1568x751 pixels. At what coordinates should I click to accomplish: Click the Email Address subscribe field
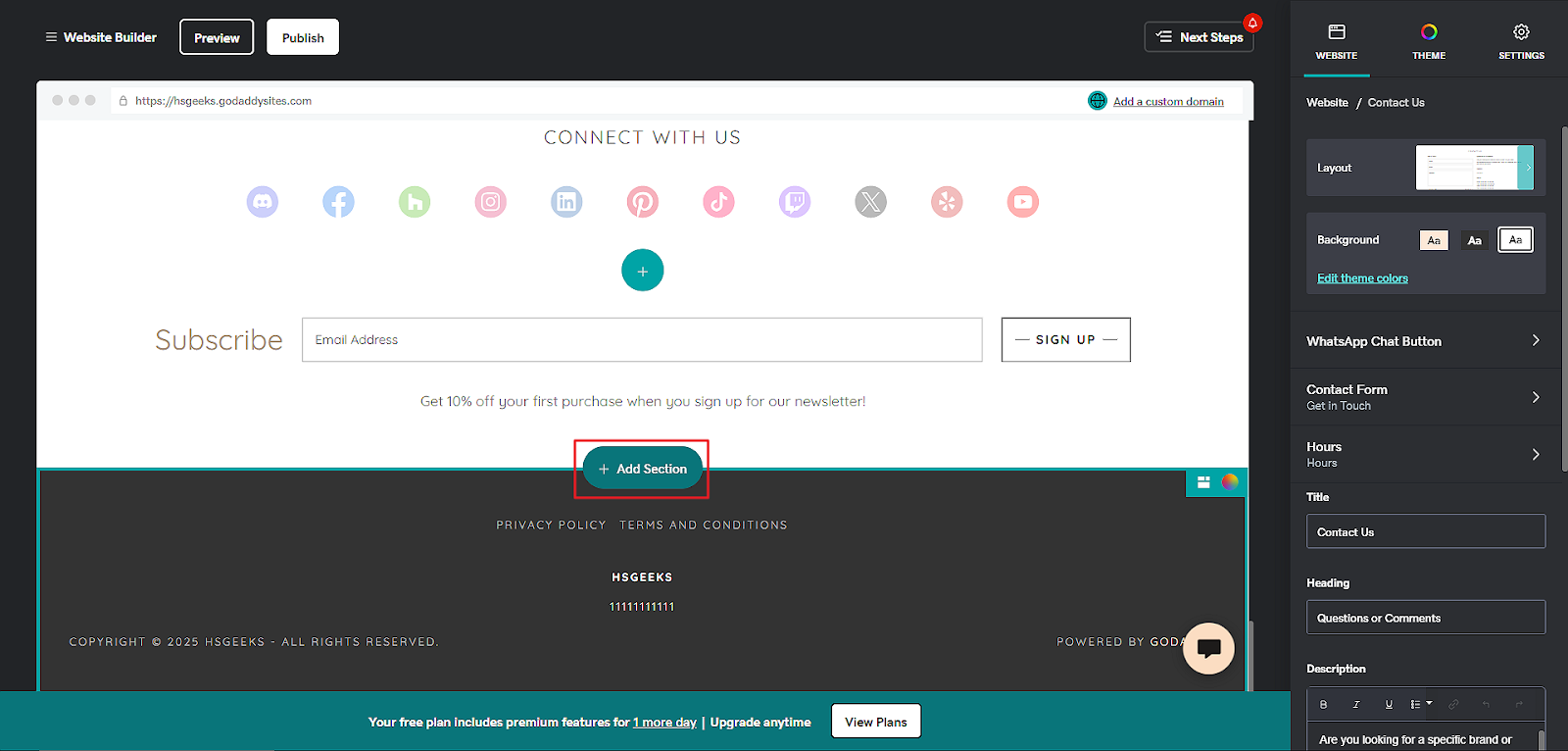642,339
